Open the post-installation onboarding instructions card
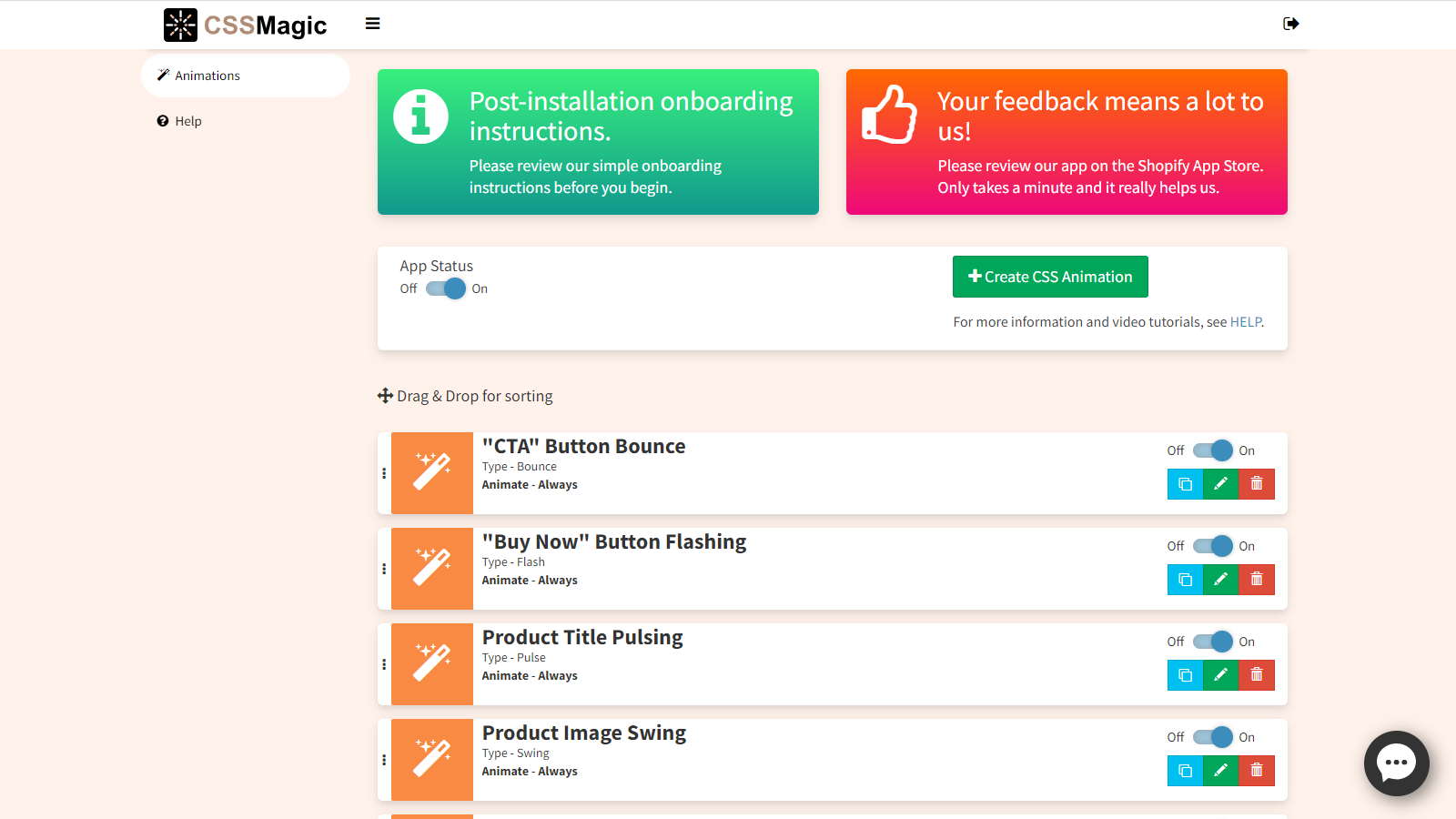 [x=598, y=142]
